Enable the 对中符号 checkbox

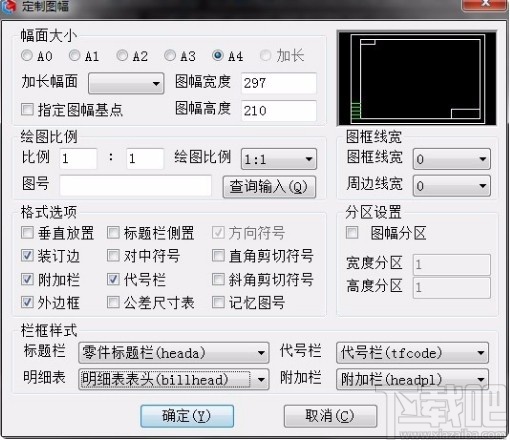click(113, 256)
